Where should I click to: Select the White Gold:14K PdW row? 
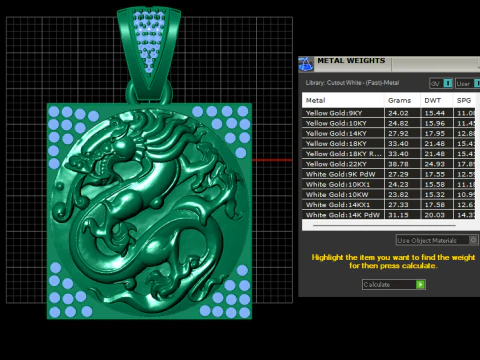(x=389, y=215)
